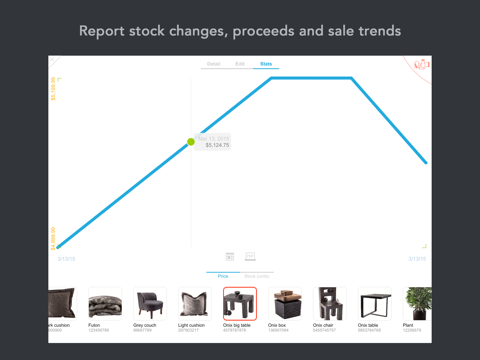Screen dimensions: 480x360
Task: Switch chart to Price view
Action: [x=223, y=276]
